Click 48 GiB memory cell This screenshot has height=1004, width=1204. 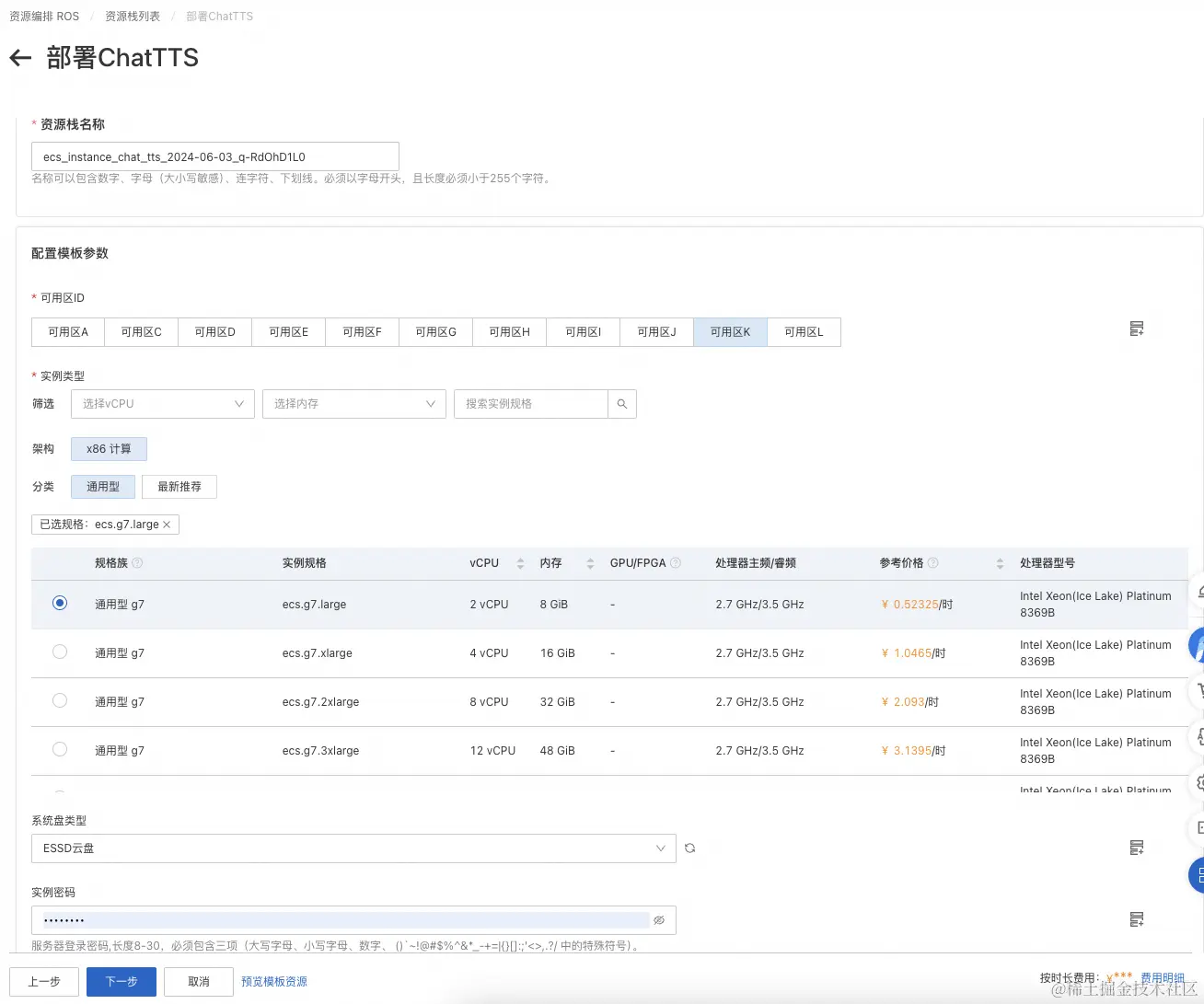(x=558, y=751)
